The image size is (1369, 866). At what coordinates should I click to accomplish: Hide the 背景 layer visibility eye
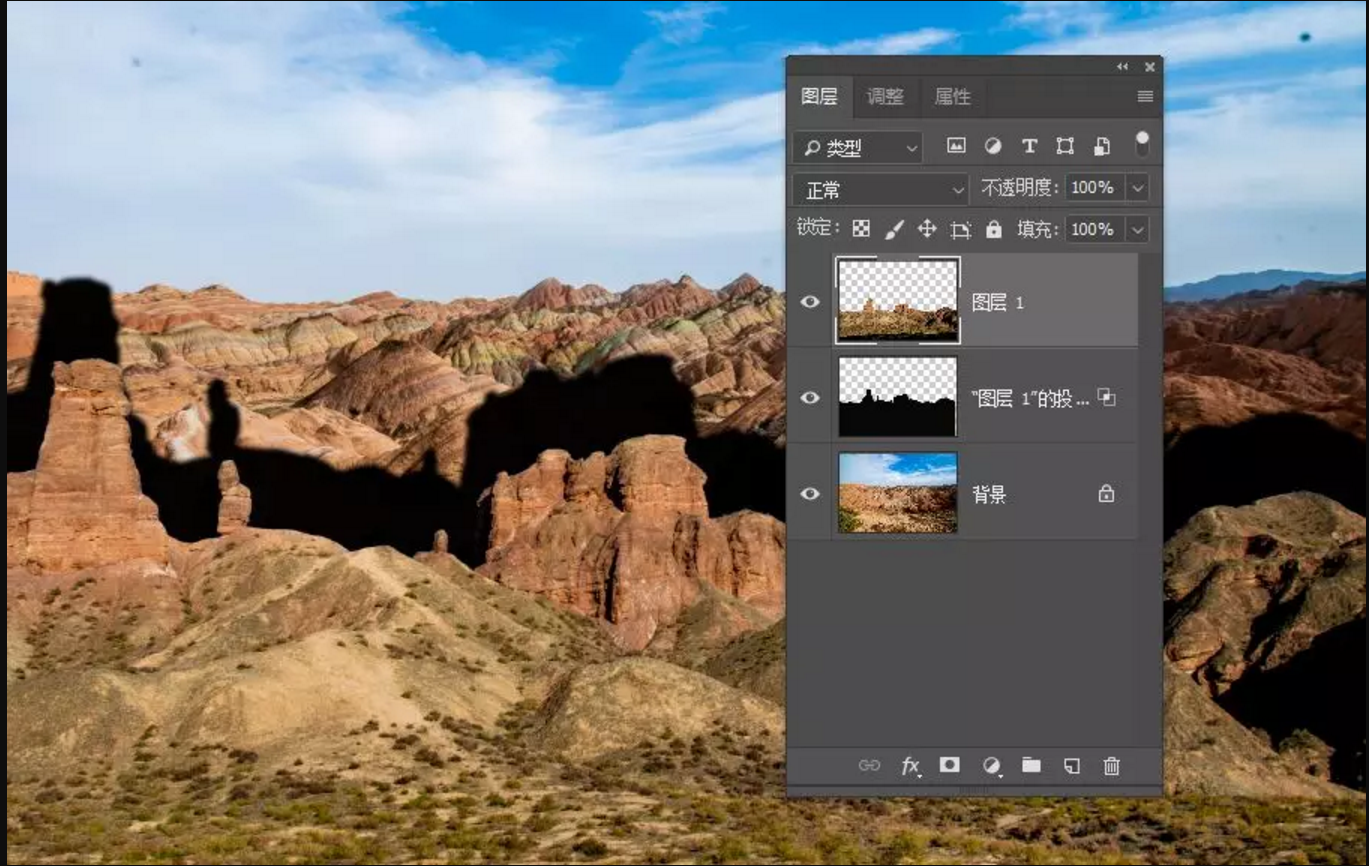pyautogui.click(x=810, y=494)
